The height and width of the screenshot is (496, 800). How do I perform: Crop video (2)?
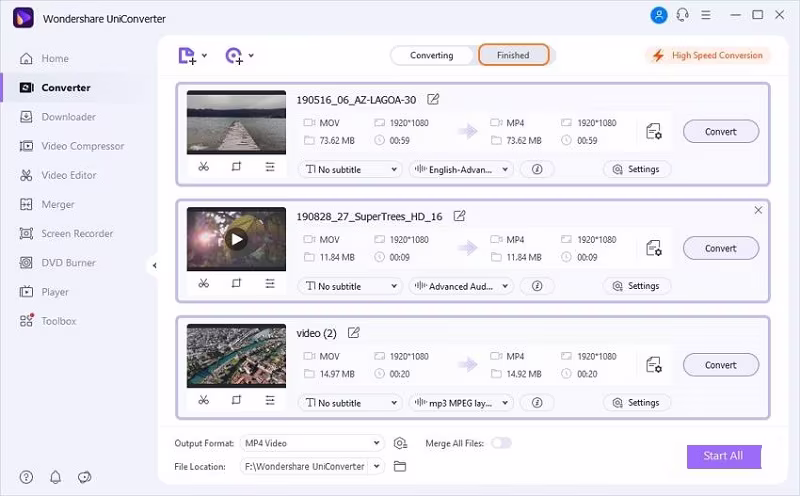(x=236, y=400)
